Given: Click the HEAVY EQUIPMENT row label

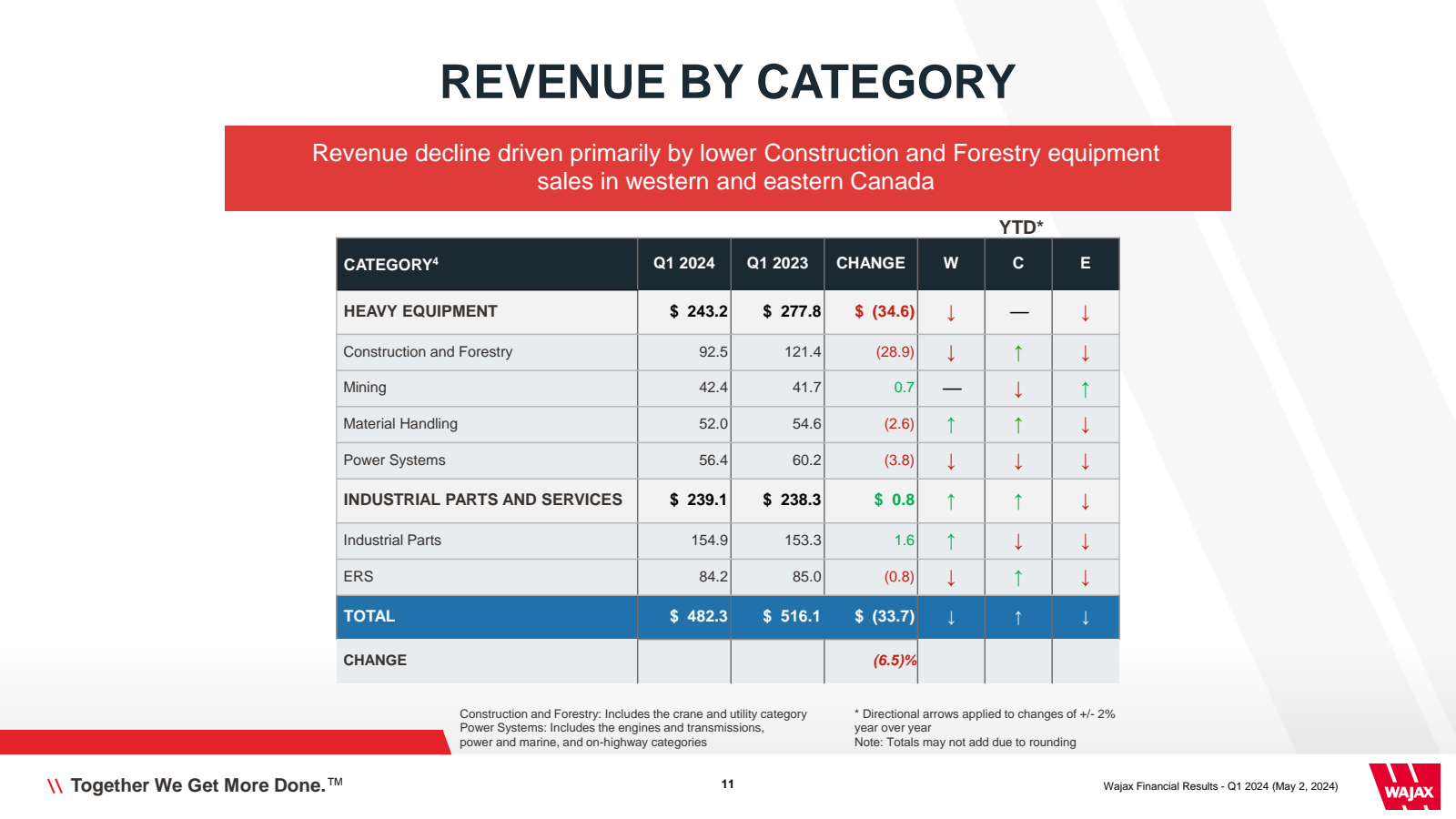Looking at the screenshot, I should (420, 311).
